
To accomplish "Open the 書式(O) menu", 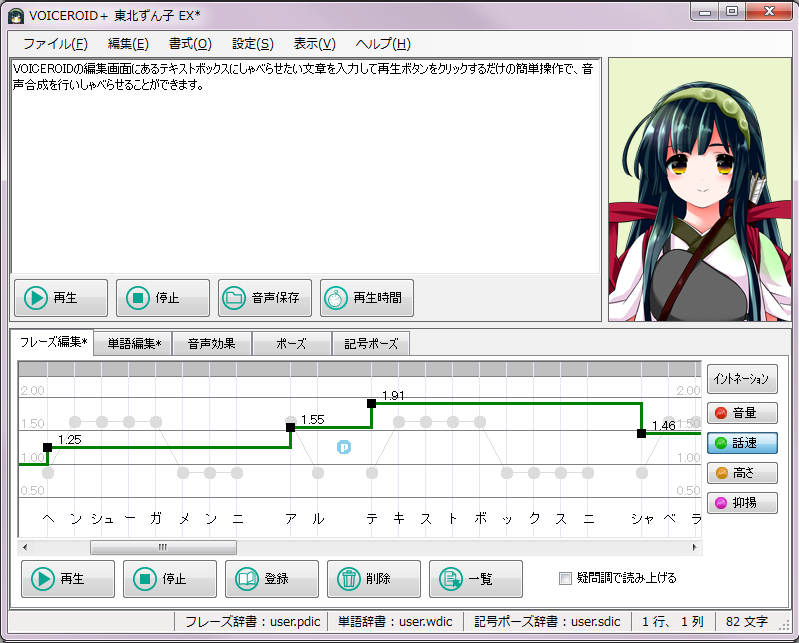I will point(190,44).
